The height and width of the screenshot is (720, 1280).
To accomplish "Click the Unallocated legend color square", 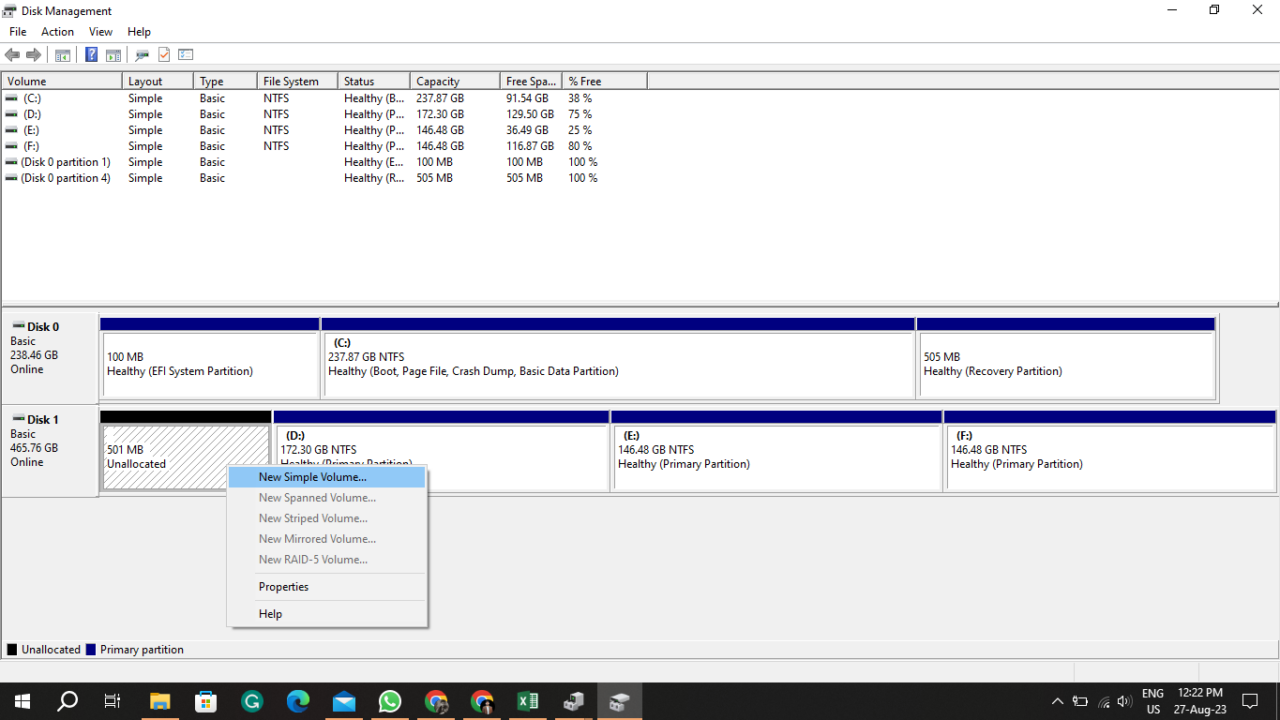I will coord(9,649).
